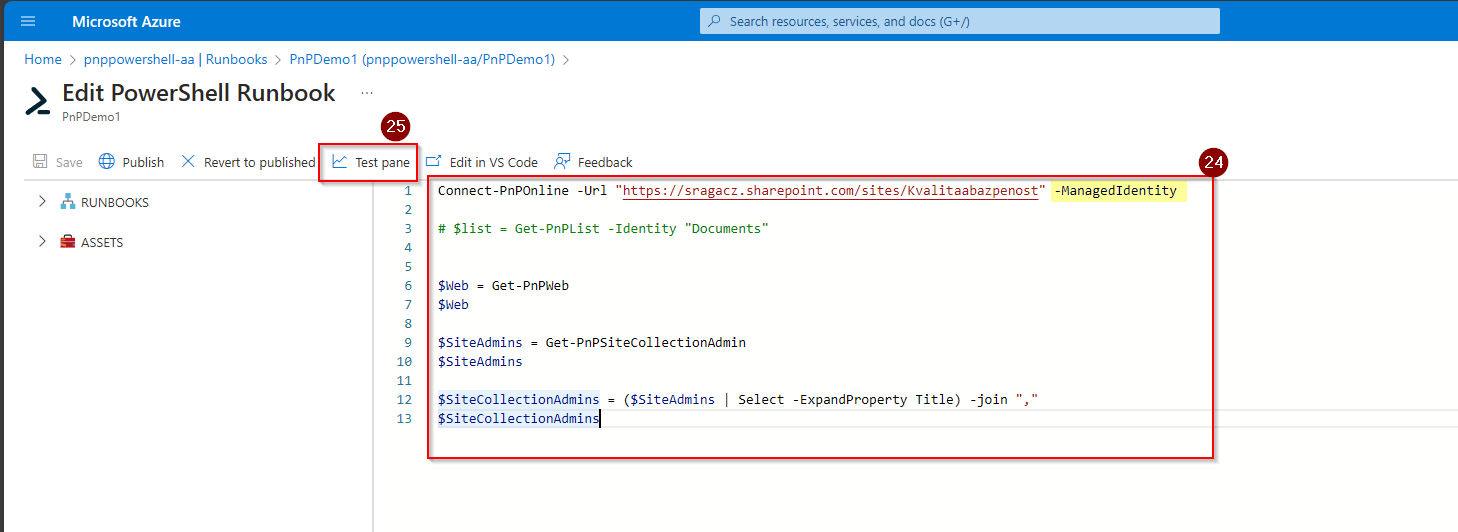Click the PowerShell runbook logo icon
This screenshot has width=1458, height=532.
[x=38, y=101]
